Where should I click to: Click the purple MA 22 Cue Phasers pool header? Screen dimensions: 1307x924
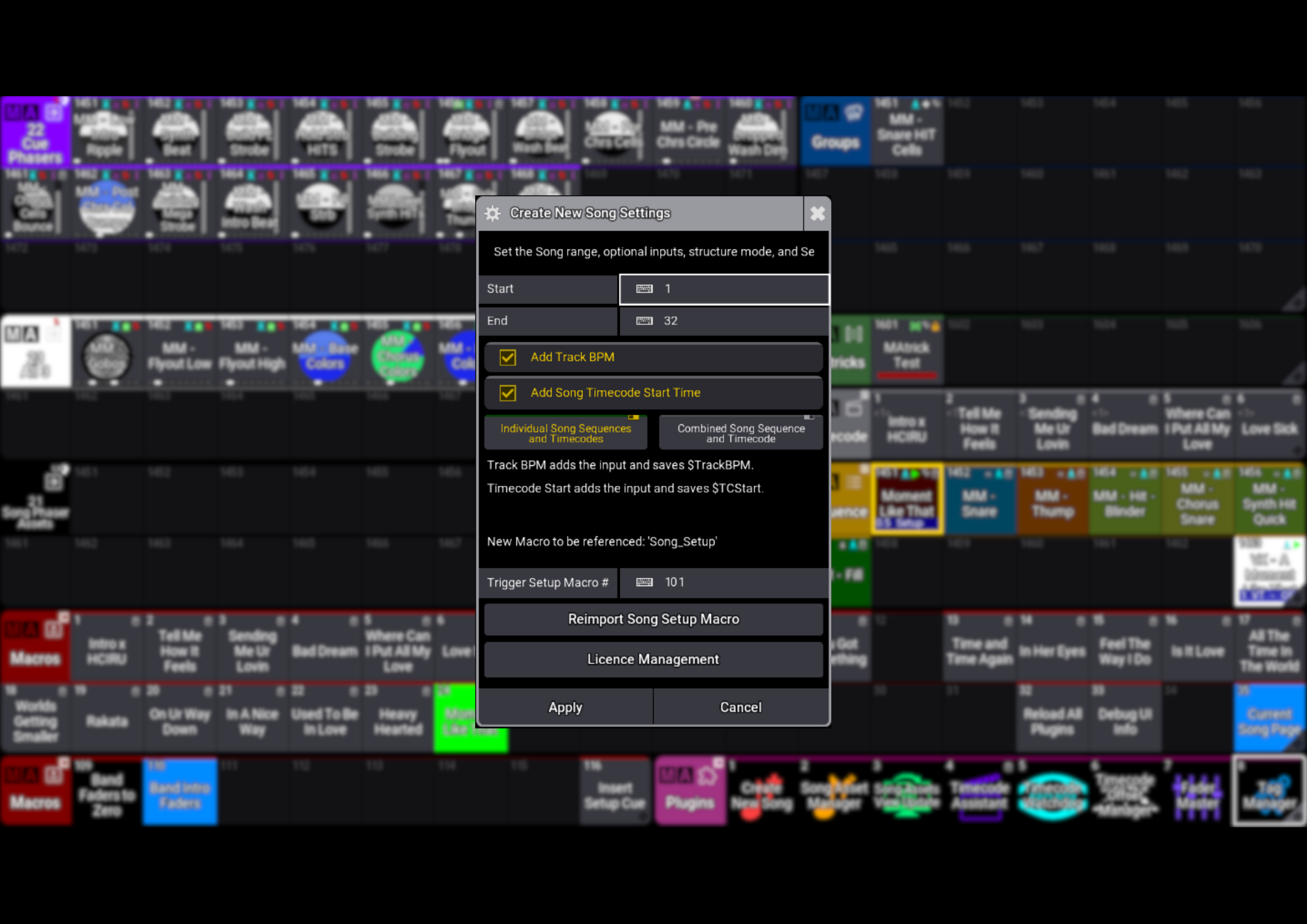(x=35, y=132)
